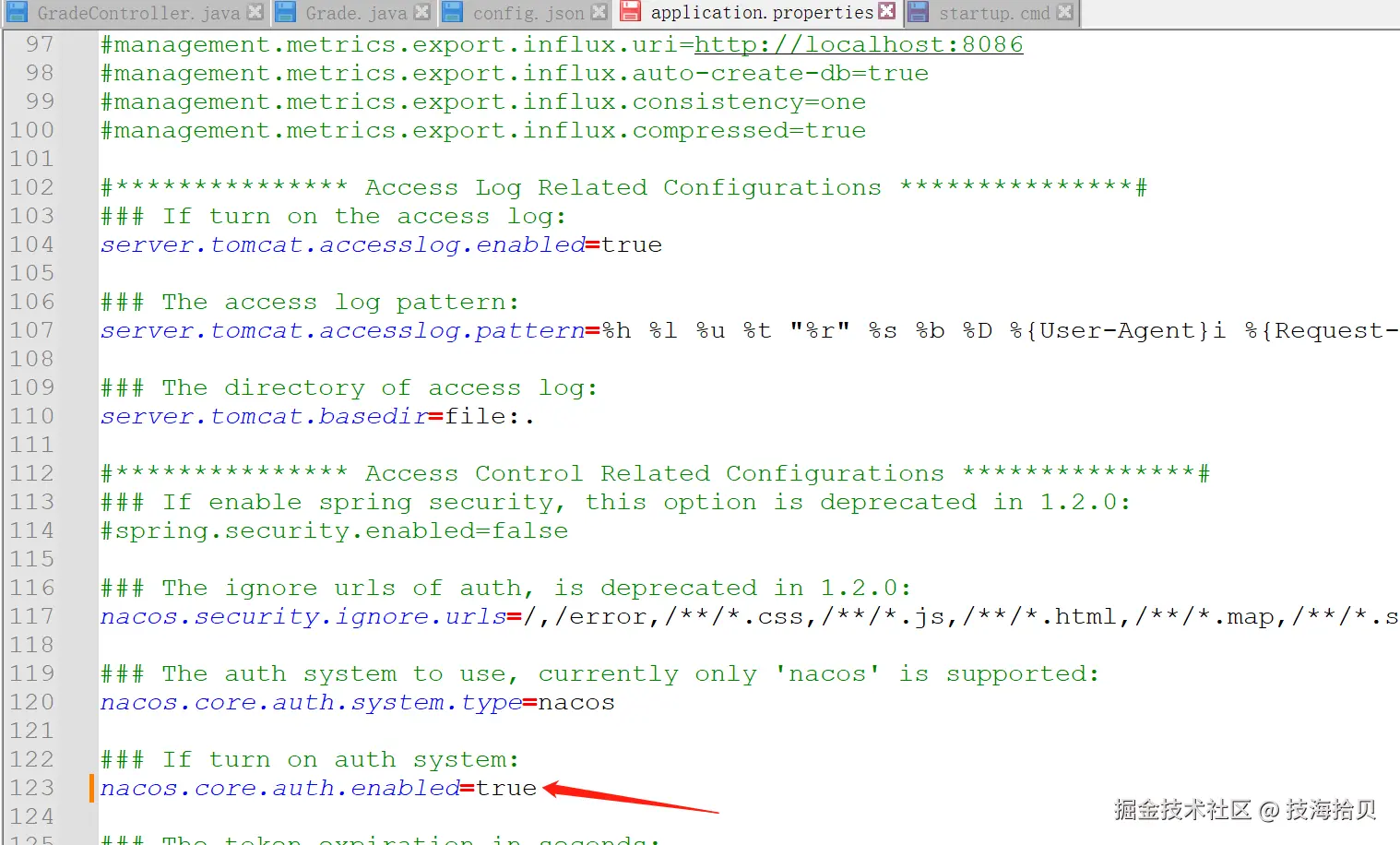Close the application.properties tab
This screenshot has height=845, width=1400.
click(x=886, y=11)
